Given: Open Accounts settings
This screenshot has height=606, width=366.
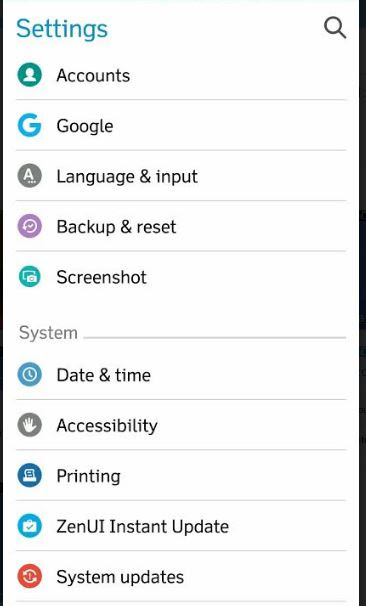Looking at the screenshot, I should 181,75.
